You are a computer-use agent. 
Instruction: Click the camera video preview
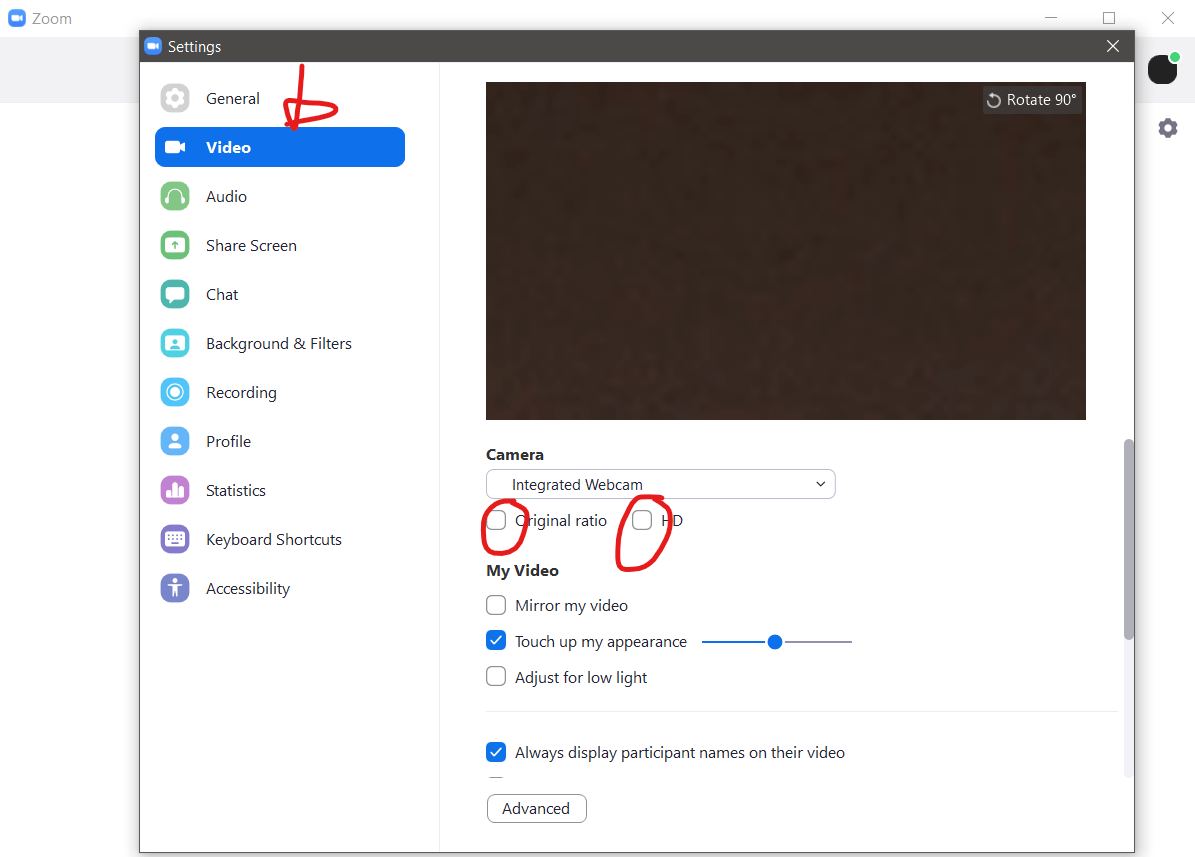point(786,251)
